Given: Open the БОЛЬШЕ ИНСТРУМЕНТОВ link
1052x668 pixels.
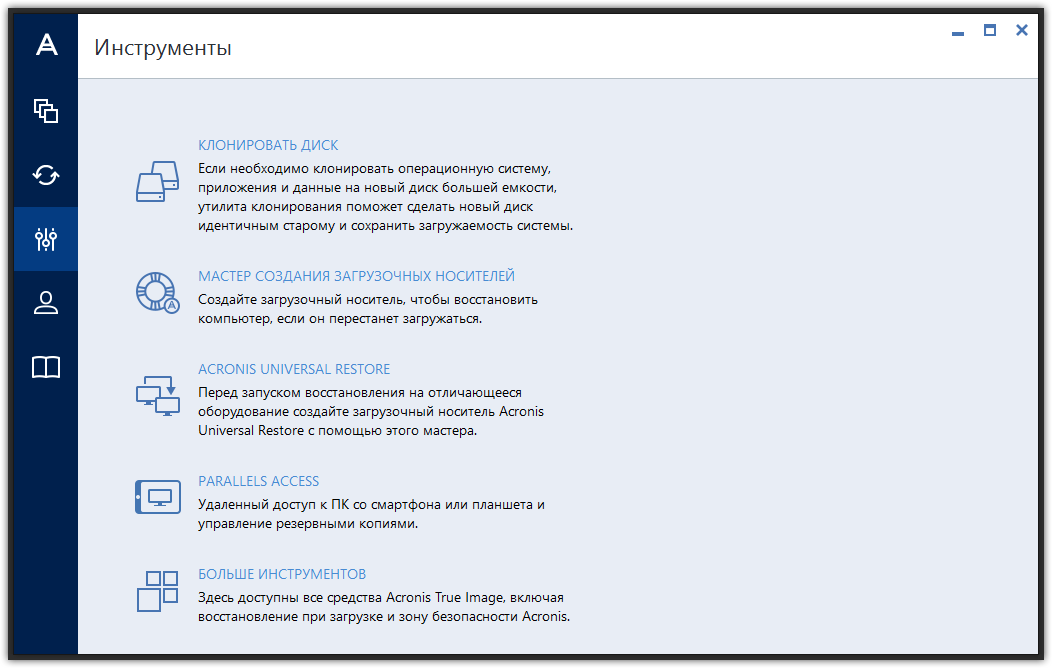Looking at the screenshot, I should (282, 574).
